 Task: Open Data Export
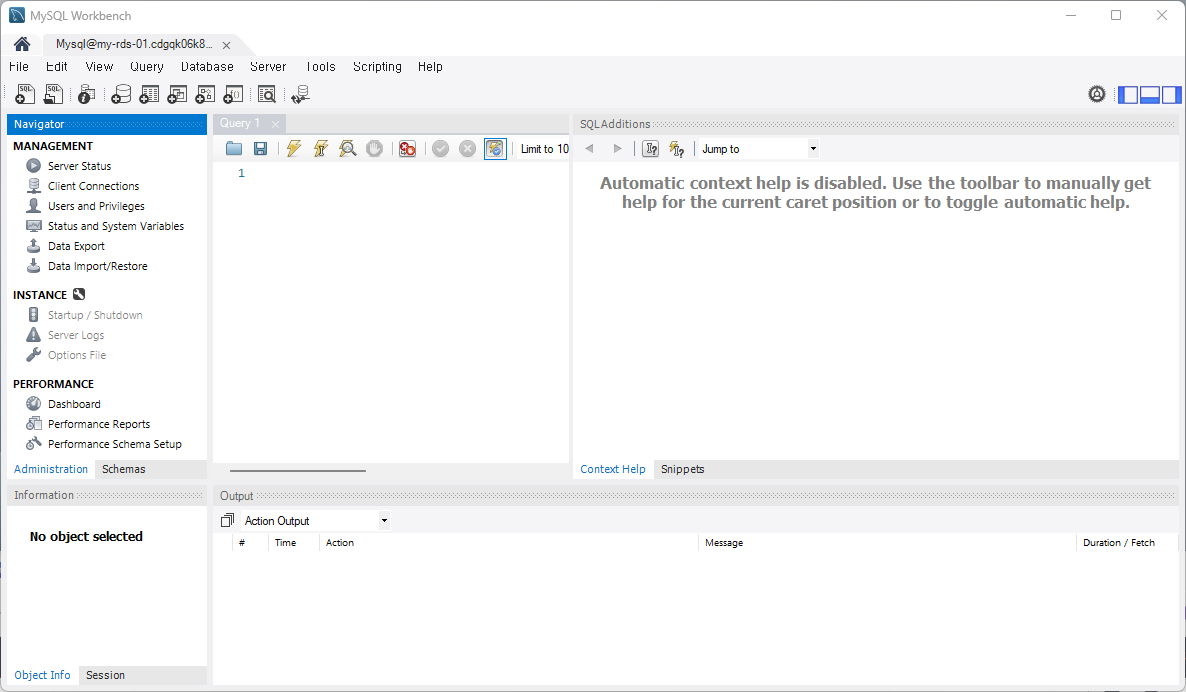(x=76, y=246)
